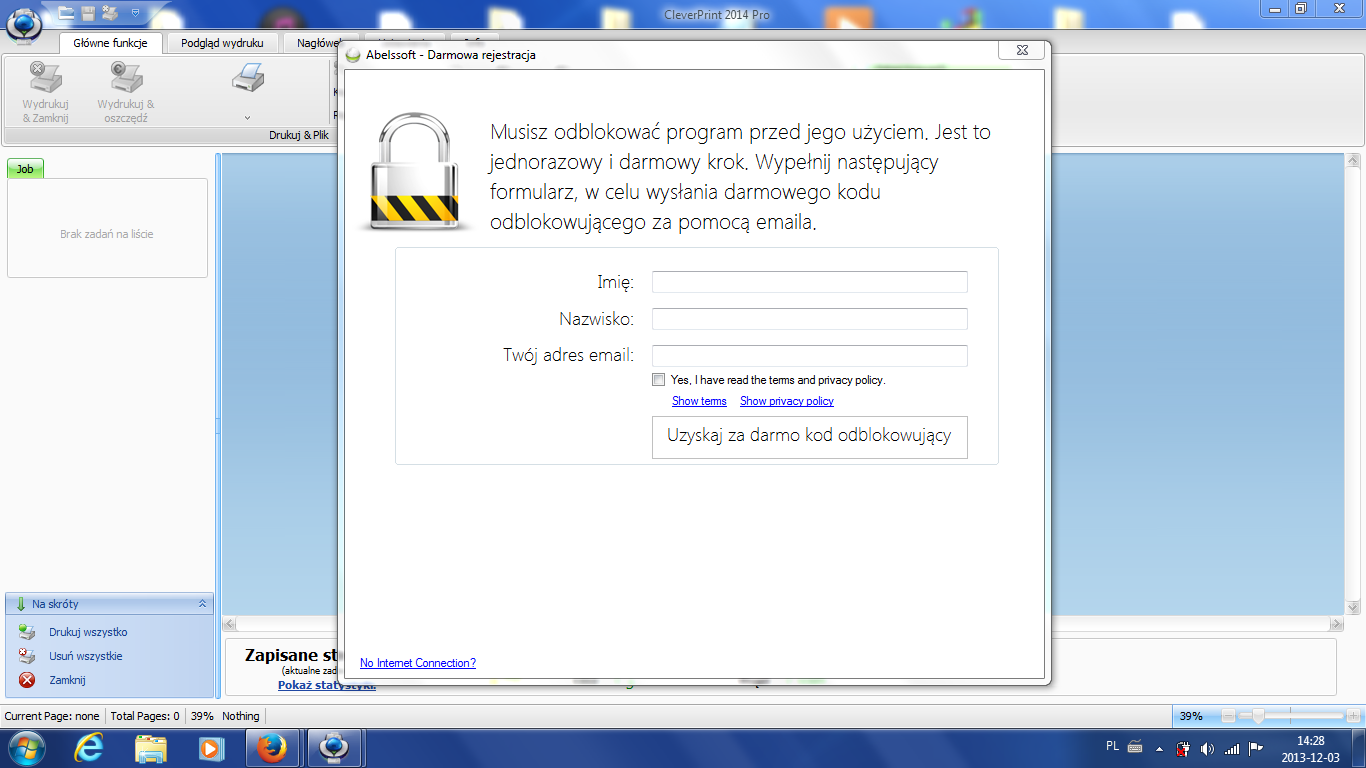Click the preview vertical scrollbar down arrow

[x=1354, y=607]
